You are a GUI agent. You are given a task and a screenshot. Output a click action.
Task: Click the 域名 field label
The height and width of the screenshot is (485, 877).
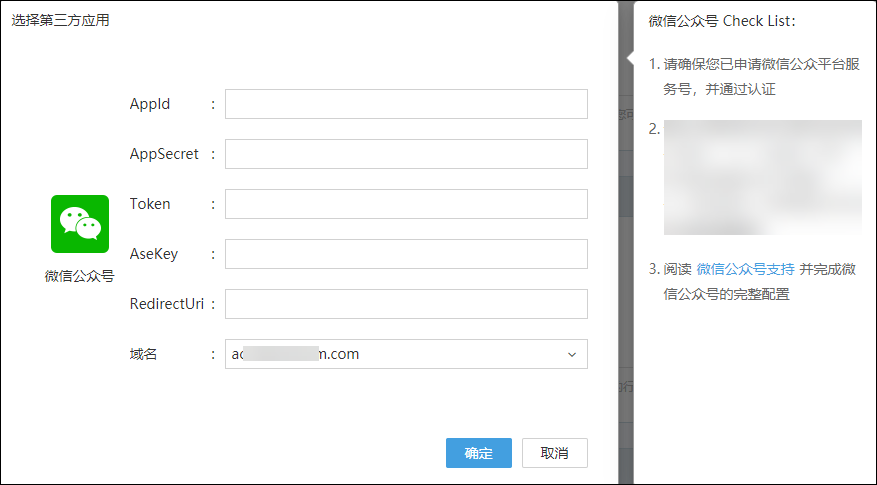[144, 354]
